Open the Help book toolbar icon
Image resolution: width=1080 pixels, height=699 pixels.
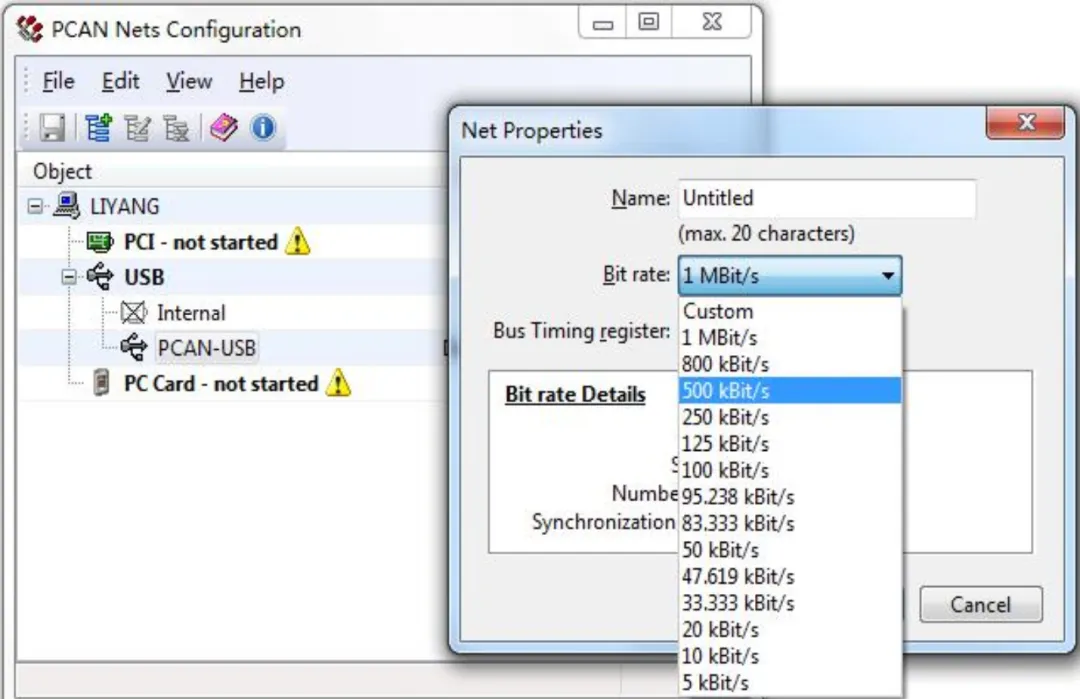(x=223, y=128)
